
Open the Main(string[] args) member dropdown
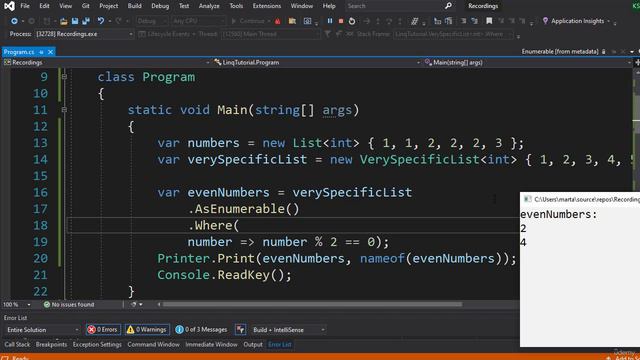coord(527,62)
